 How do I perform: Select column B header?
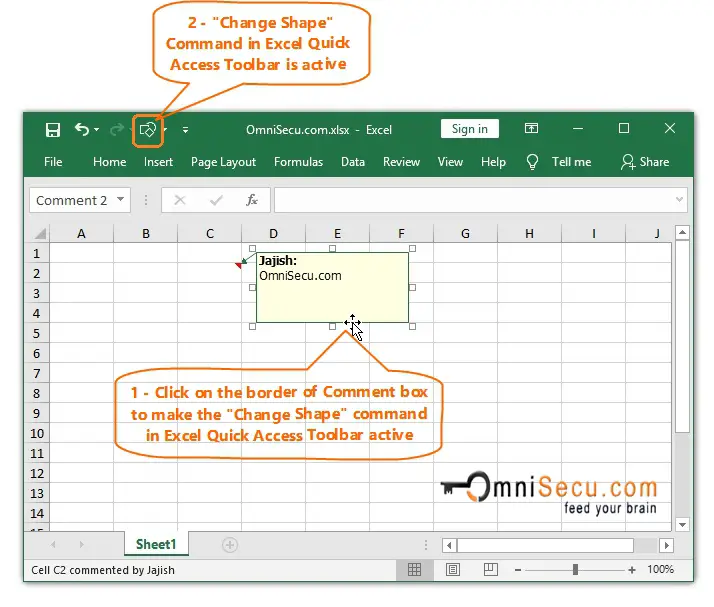(x=146, y=234)
